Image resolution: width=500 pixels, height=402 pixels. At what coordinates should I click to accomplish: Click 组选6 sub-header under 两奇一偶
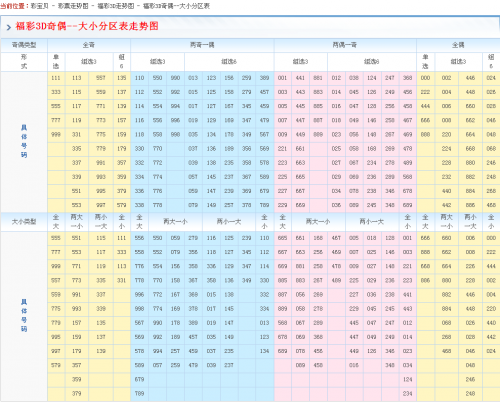click(x=229, y=61)
